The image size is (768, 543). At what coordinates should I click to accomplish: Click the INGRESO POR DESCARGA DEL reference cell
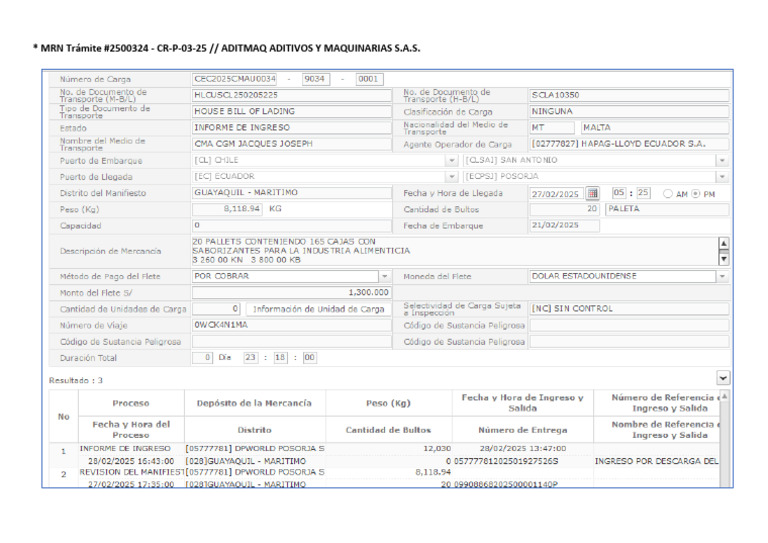tap(656, 461)
